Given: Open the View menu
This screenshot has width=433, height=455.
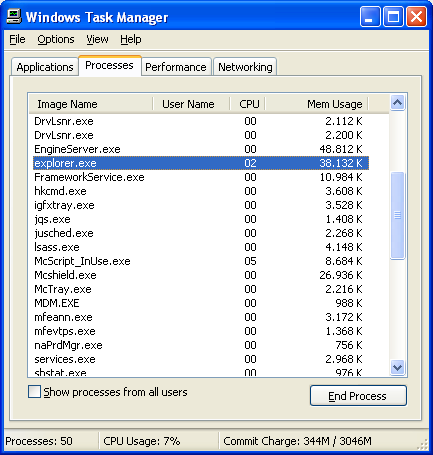Looking at the screenshot, I should click(x=97, y=39).
